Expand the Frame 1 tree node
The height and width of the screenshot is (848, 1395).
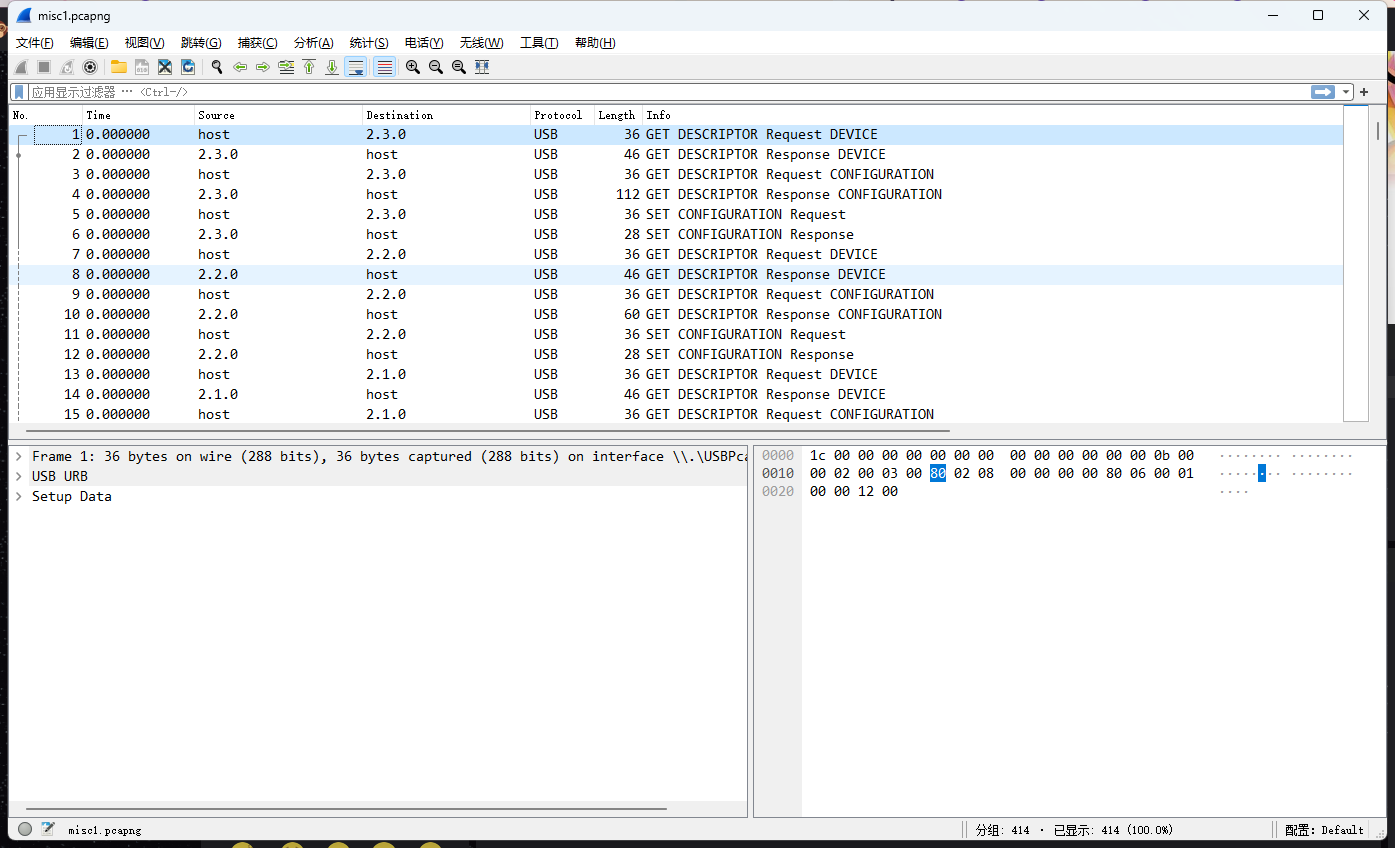(x=19, y=457)
